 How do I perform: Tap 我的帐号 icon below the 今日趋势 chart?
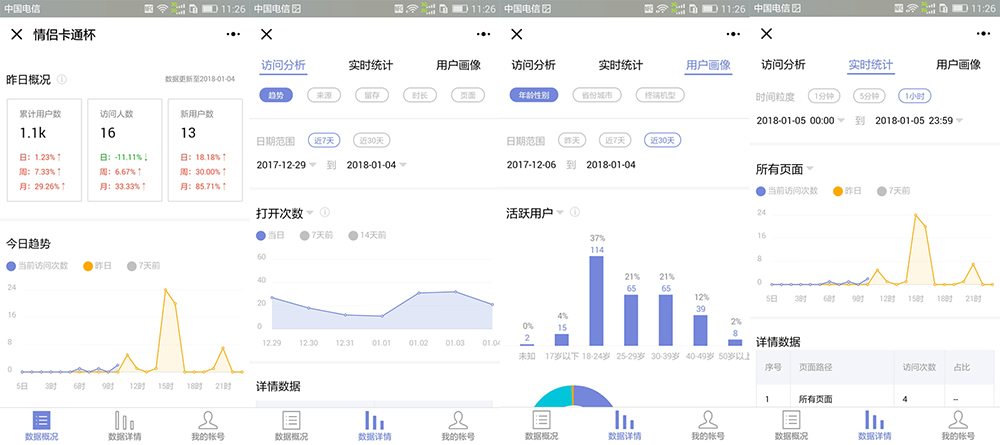208,425
